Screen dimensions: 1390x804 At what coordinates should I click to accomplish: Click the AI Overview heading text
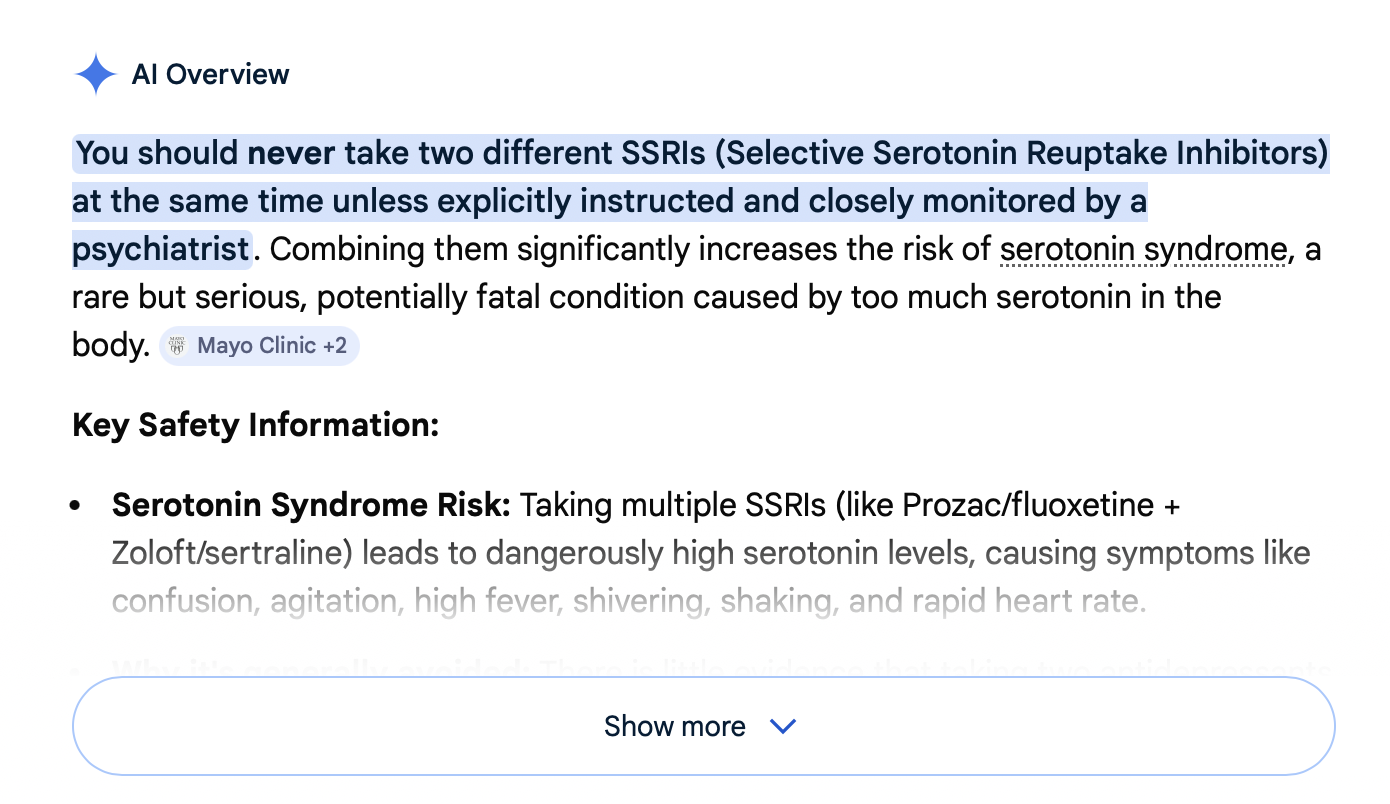point(210,74)
